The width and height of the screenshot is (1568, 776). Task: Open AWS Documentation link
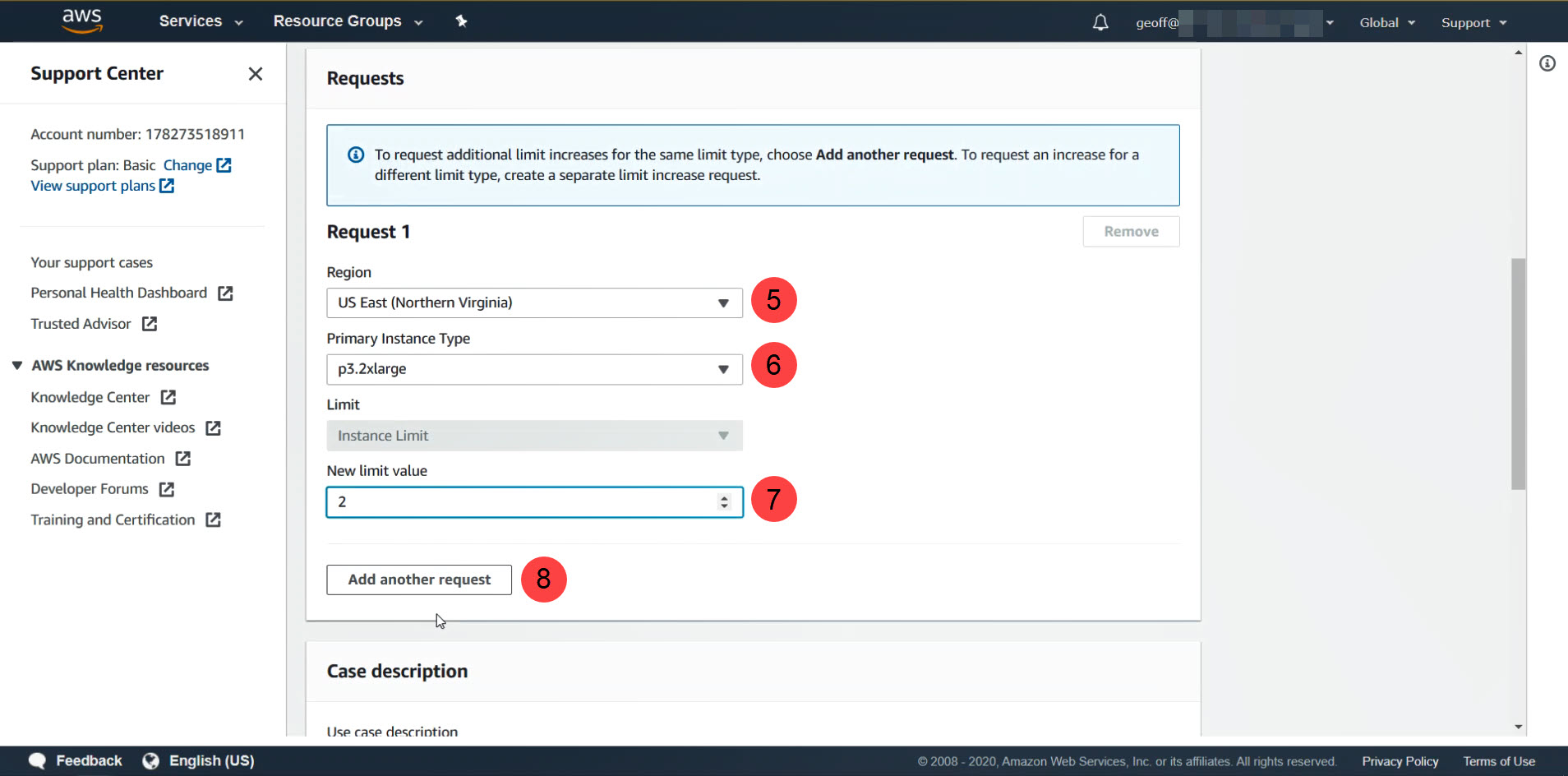98,459
